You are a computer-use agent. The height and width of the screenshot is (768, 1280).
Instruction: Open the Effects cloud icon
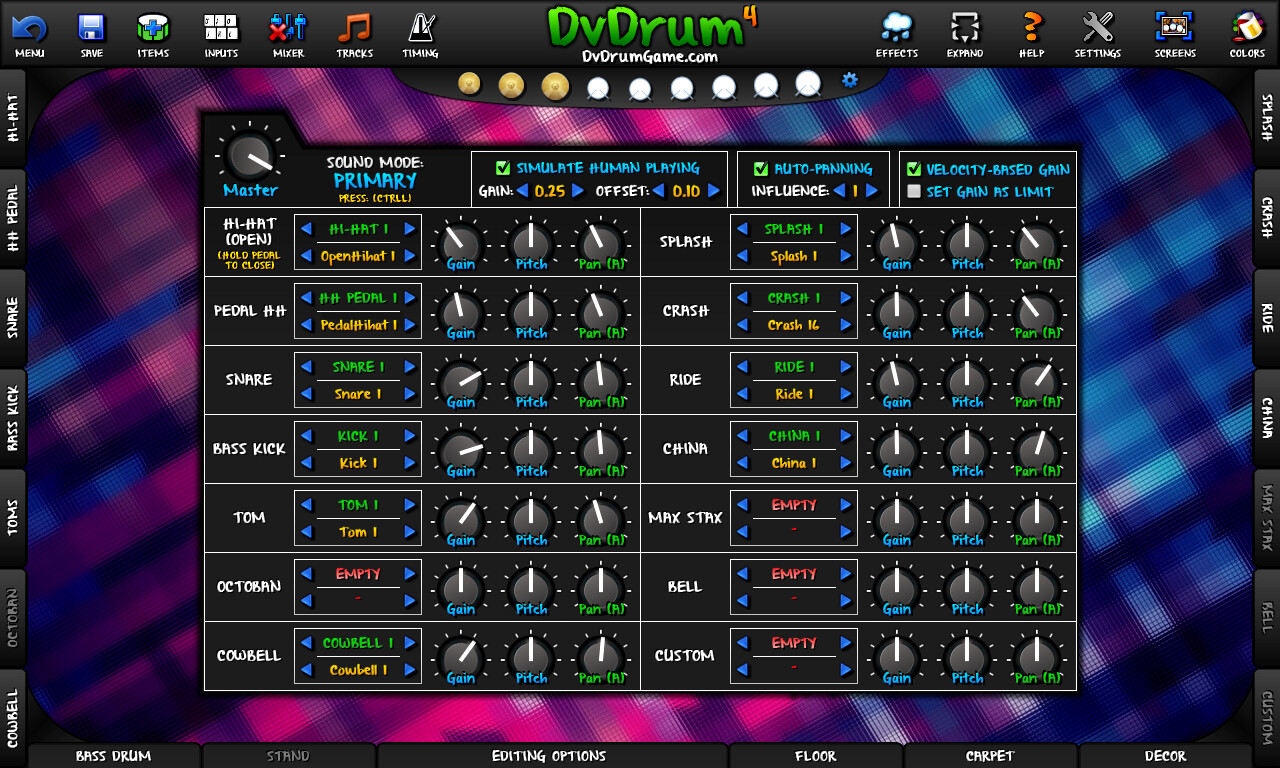(x=897, y=27)
